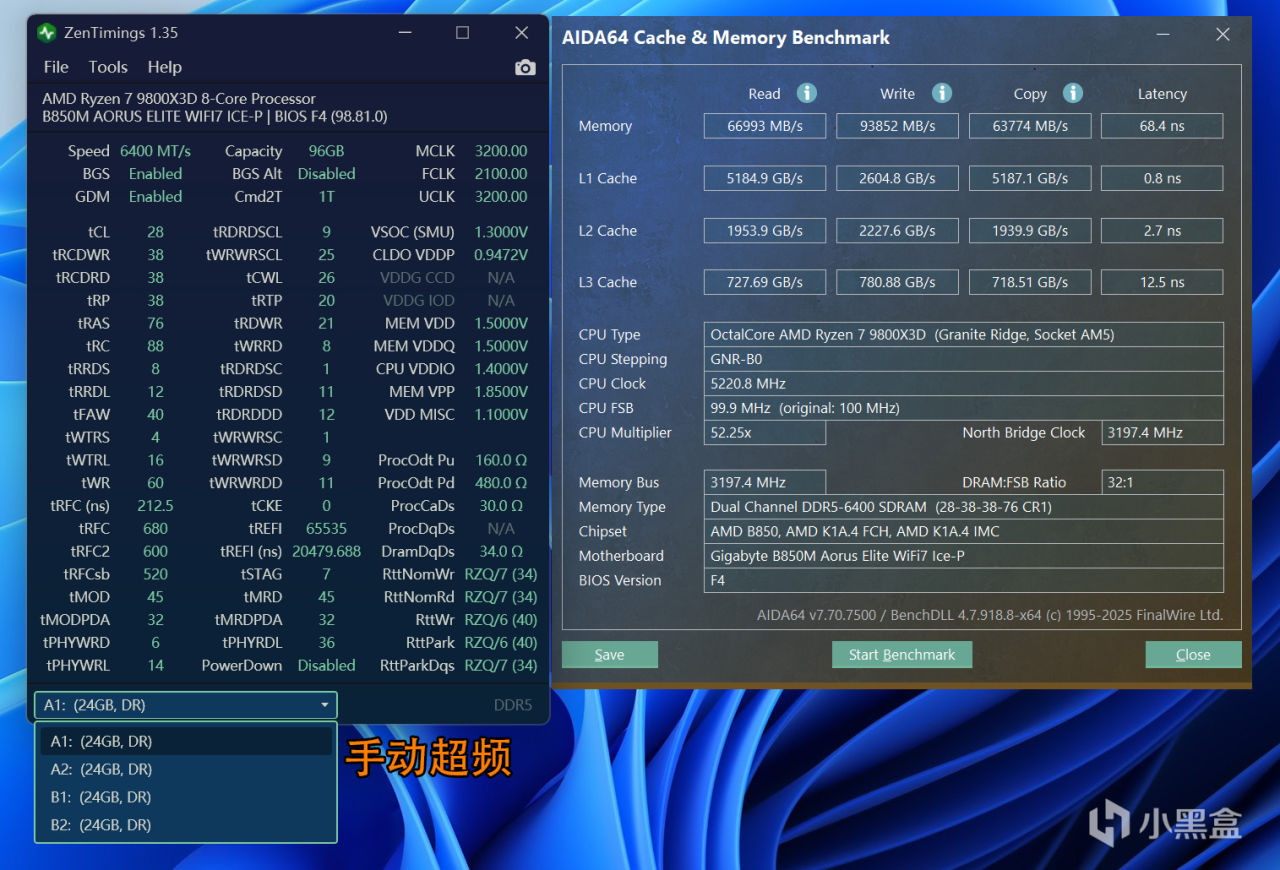Click the Memory Latency value 68.4 ns
This screenshot has width=1280, height=870.
point(1162,126)
